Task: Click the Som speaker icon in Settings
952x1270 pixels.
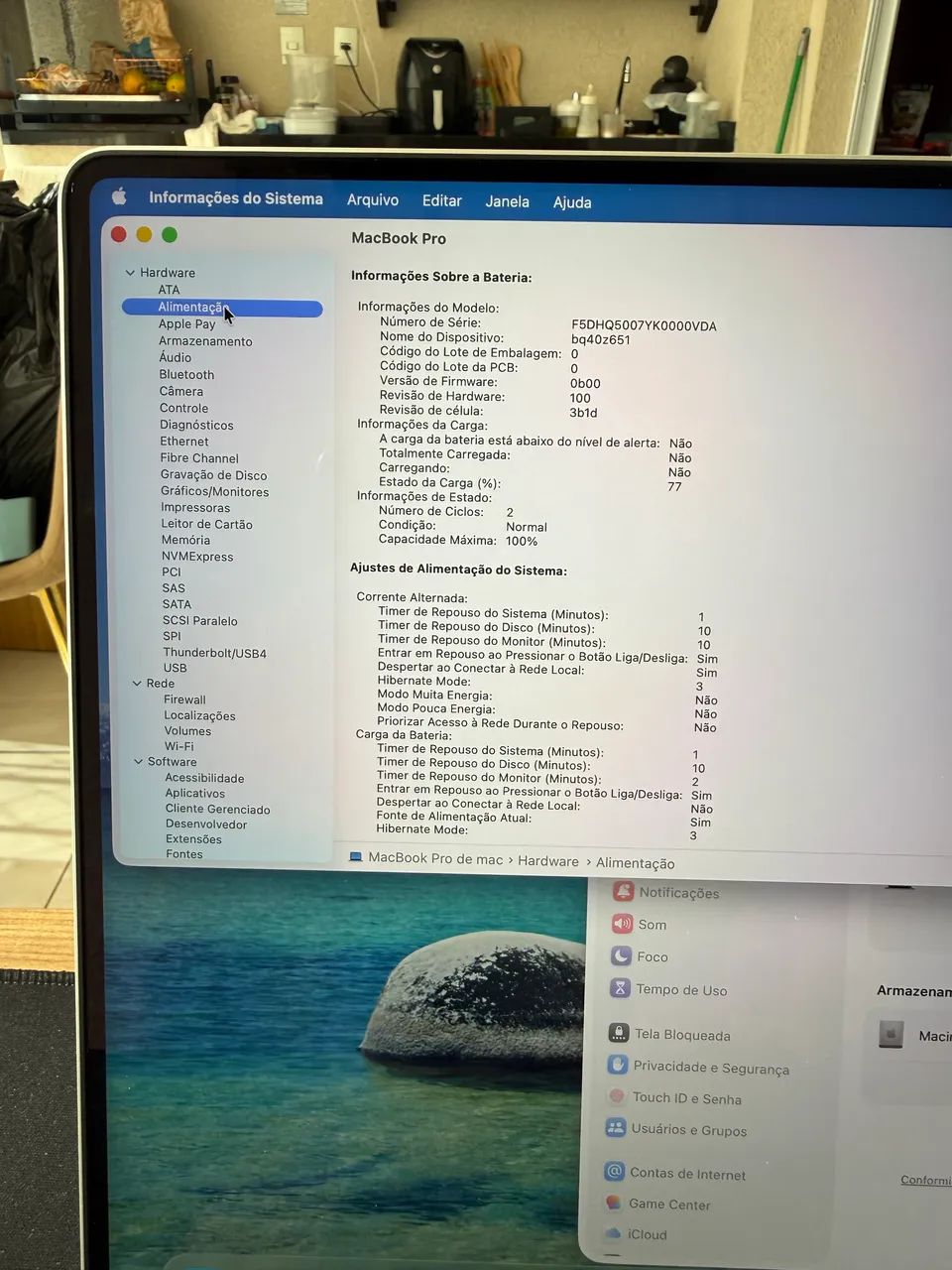Action: pyautogui.click(x=622, y=924)
